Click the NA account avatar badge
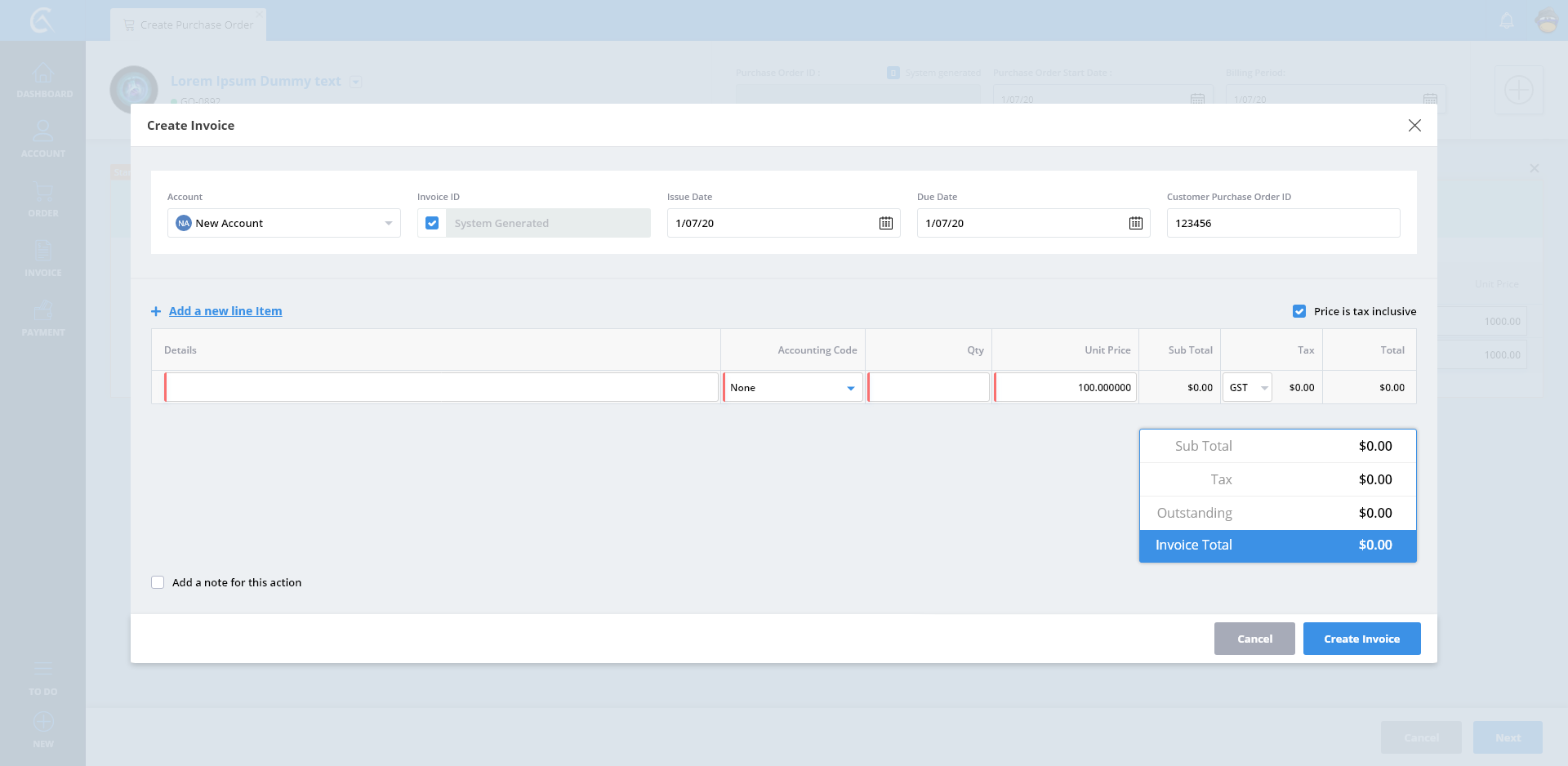This screenshot has height=766, width=1568. coord(184,223)
